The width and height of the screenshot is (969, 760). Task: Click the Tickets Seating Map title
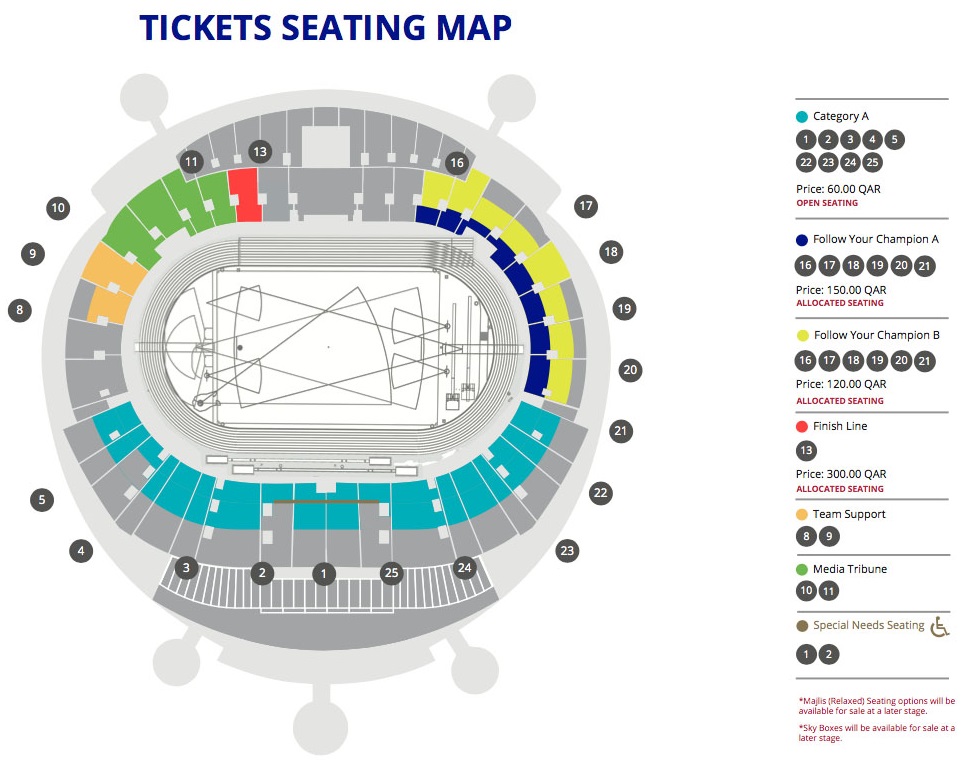(326, 28)
